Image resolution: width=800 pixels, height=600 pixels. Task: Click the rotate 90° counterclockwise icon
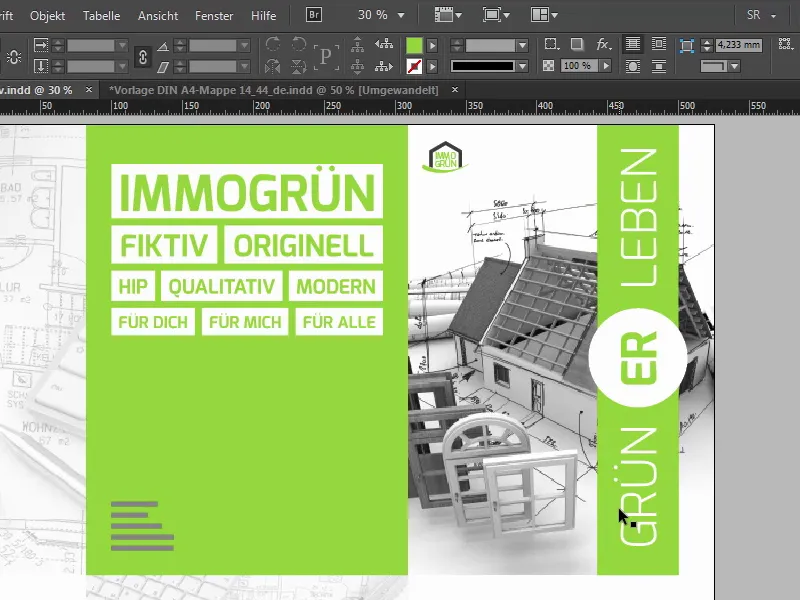(298, 44)
